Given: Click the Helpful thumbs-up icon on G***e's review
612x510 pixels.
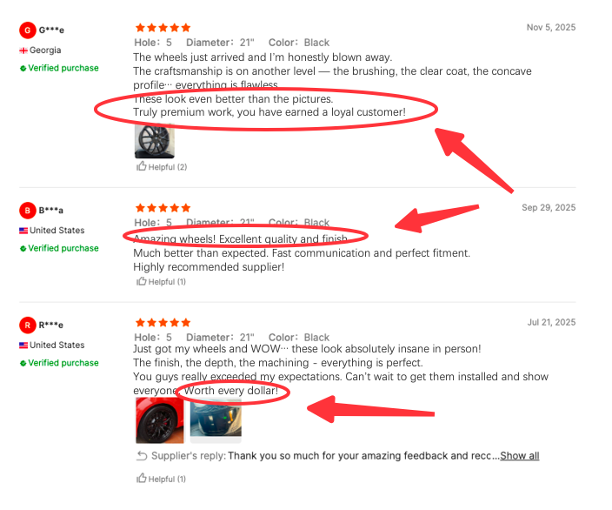Looking at the screenshot, I should 141,167.
